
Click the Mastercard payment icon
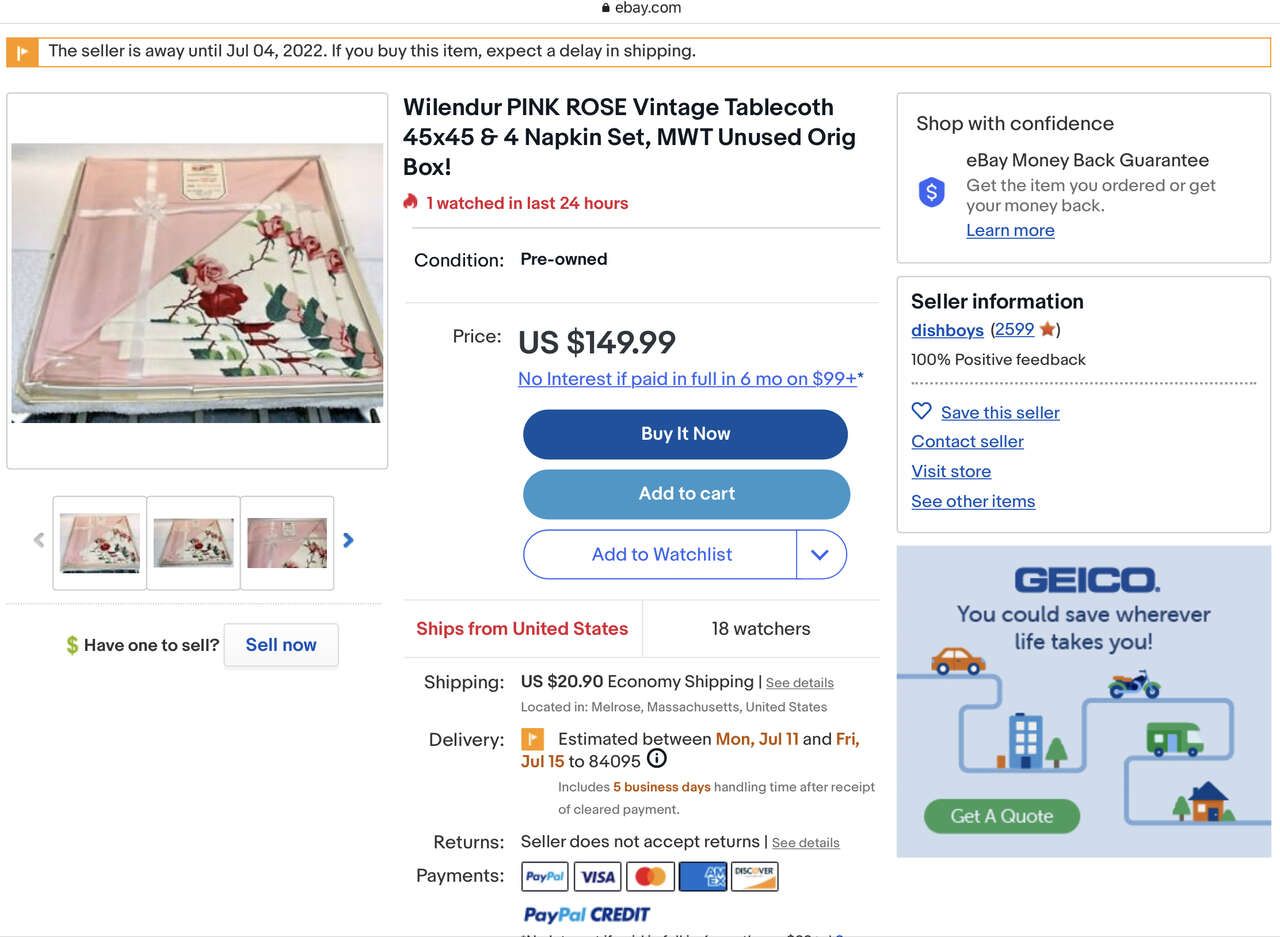pos(650,876)
